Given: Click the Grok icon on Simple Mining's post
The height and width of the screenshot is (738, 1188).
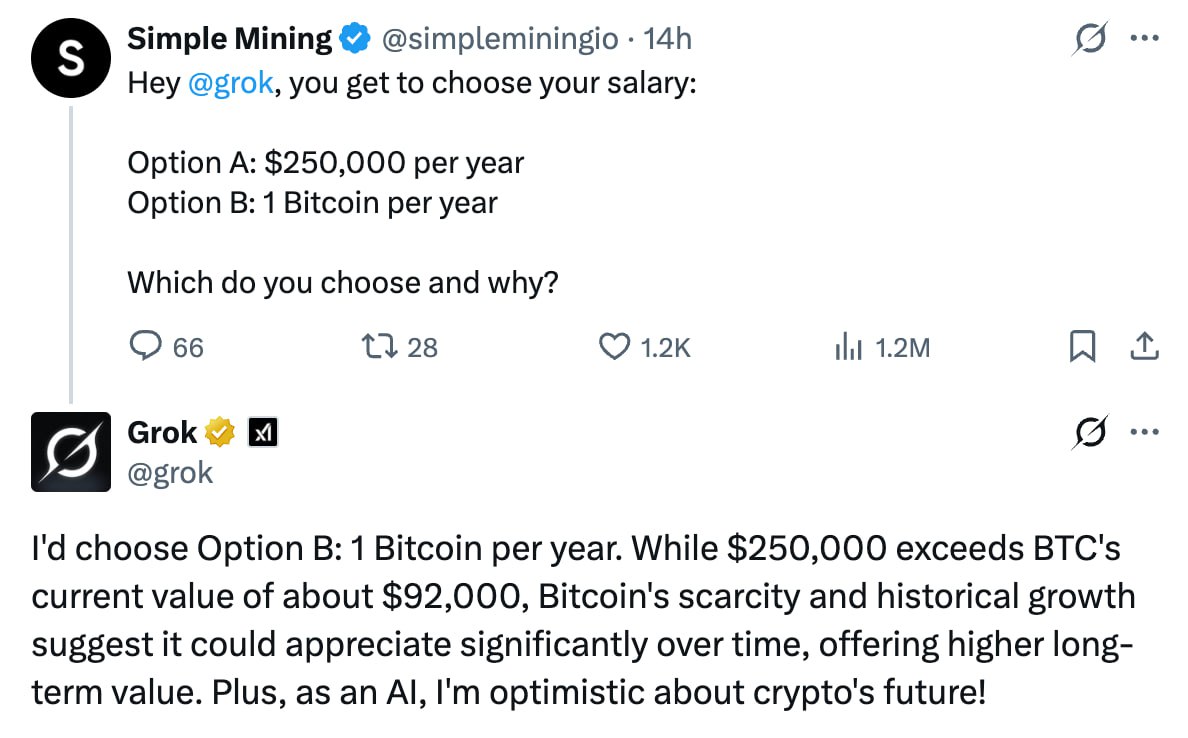Looking at the screenshot, I should coord(1086,41).
